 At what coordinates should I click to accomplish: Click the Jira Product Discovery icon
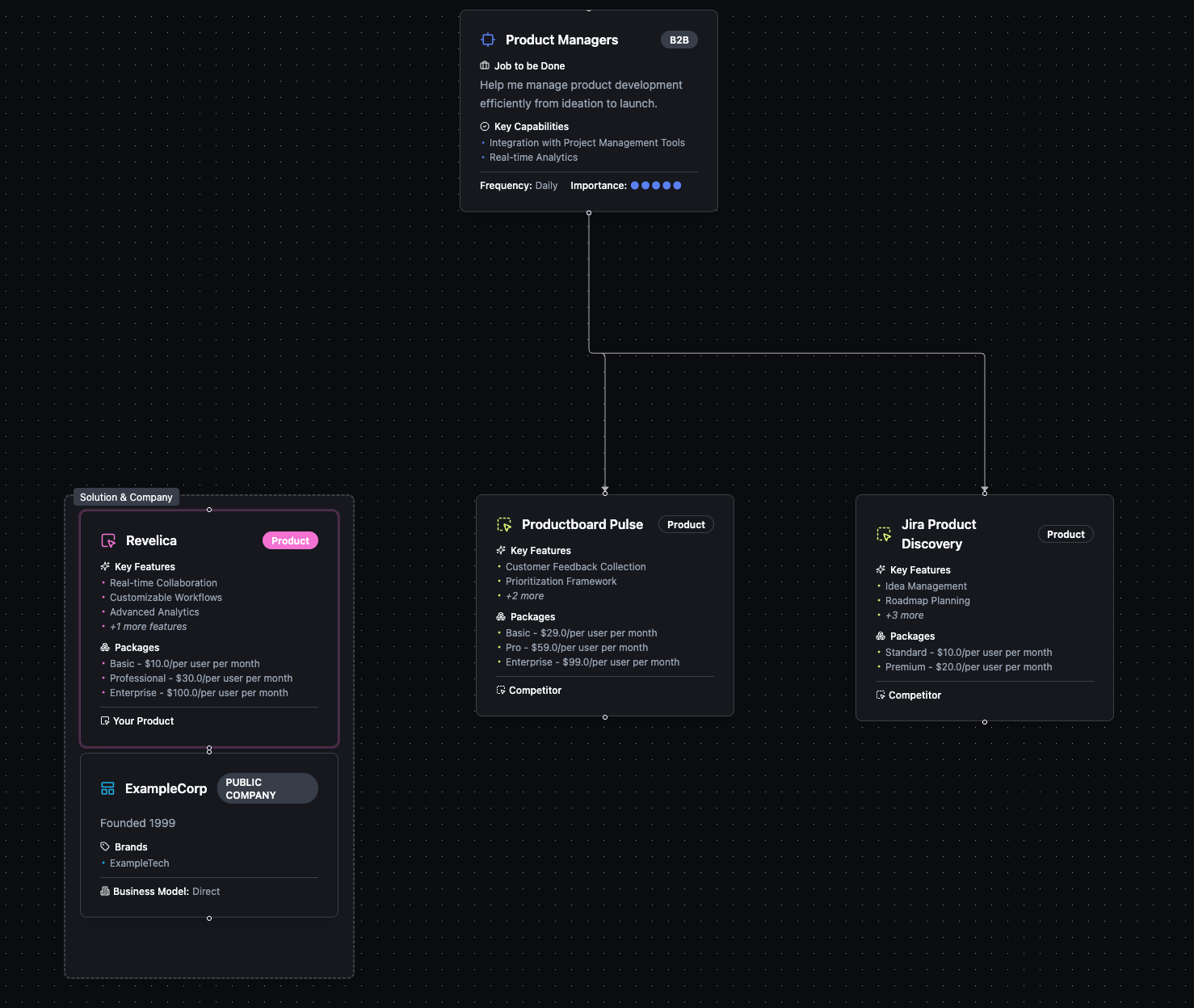tap(884, 535)
